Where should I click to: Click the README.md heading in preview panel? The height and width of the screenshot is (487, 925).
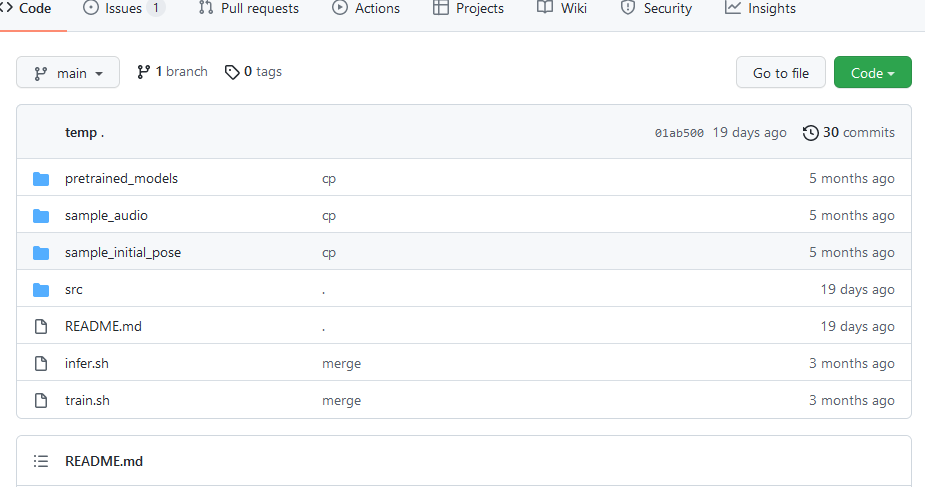(104, 461)
